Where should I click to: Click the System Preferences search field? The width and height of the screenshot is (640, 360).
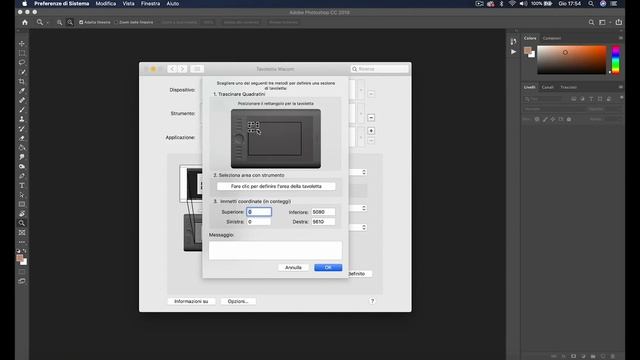click(x=380, y=69)
